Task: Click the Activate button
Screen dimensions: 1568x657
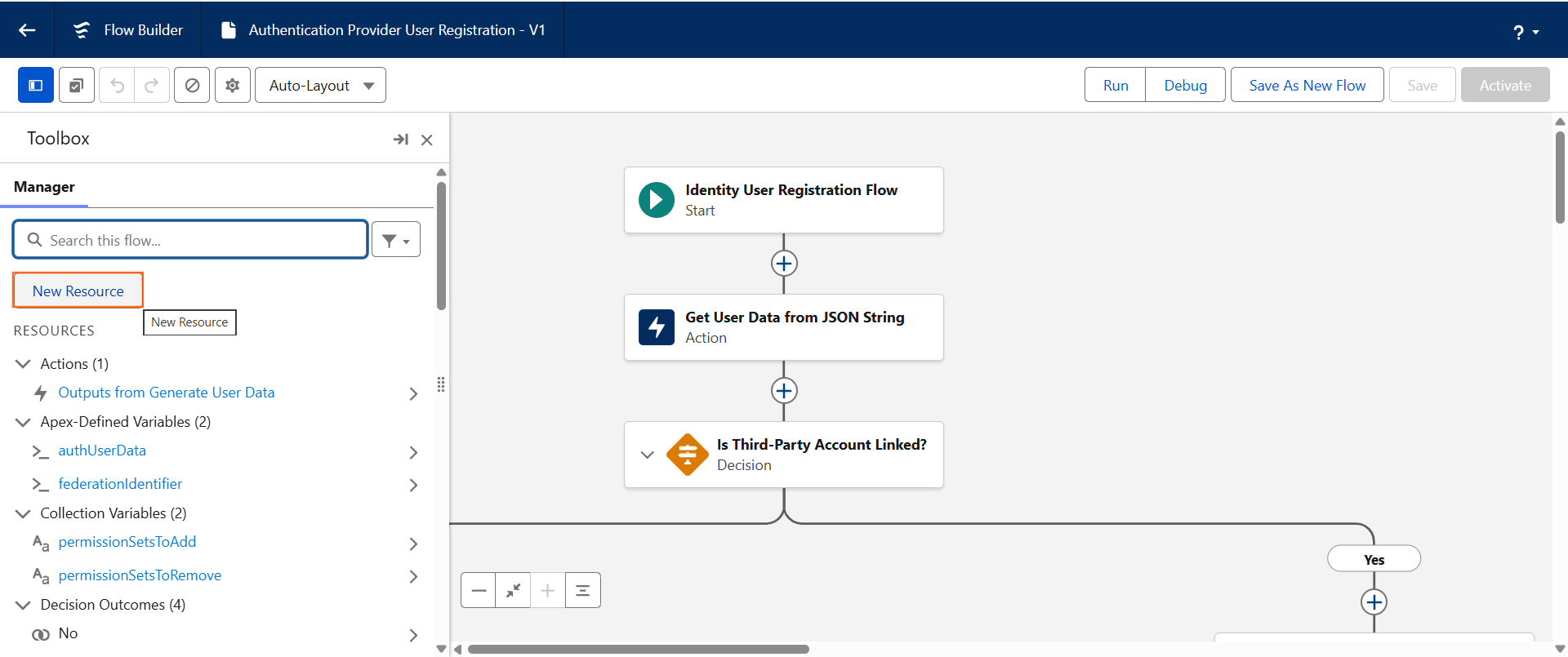Action: point(1505,85)
